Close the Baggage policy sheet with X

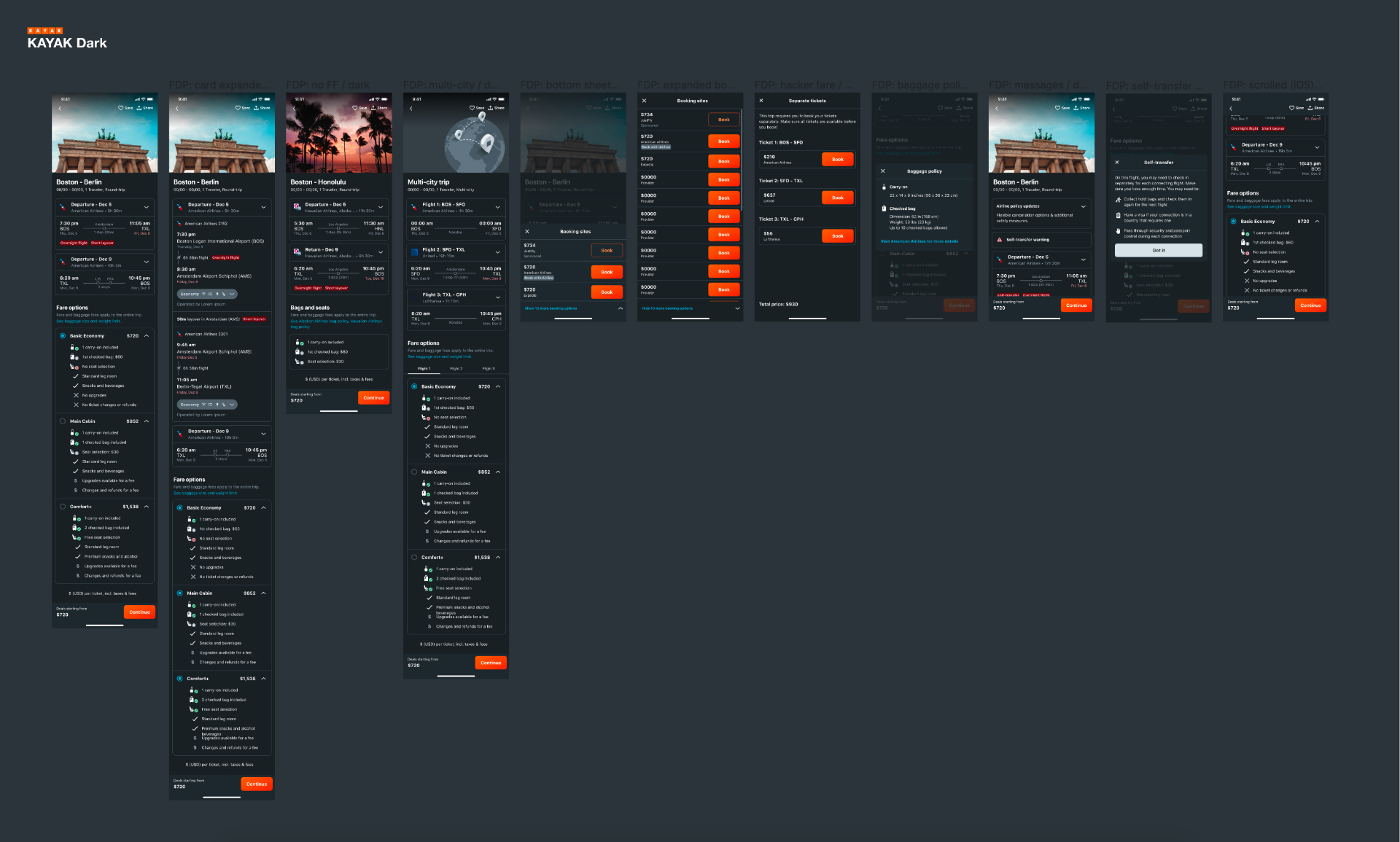pyautogui.click(x=883, y=171)
